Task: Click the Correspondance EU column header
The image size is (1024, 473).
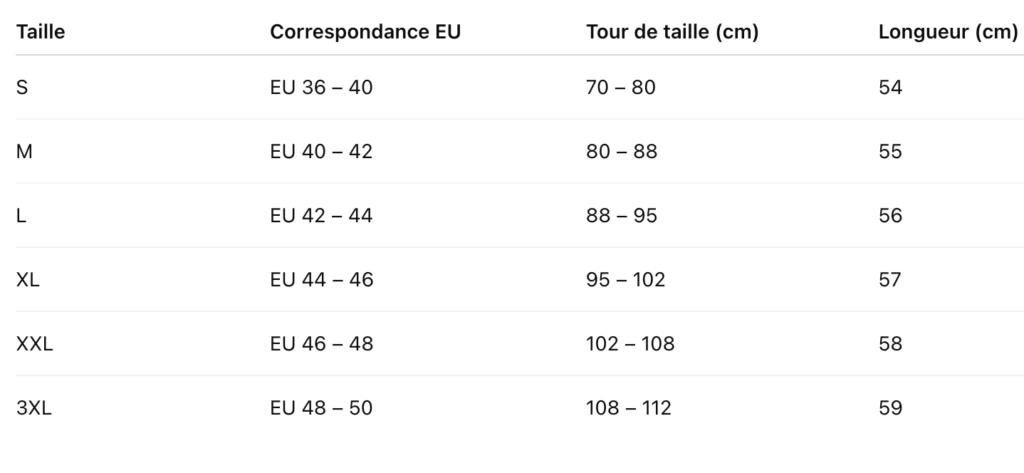Action: [365, 31]
